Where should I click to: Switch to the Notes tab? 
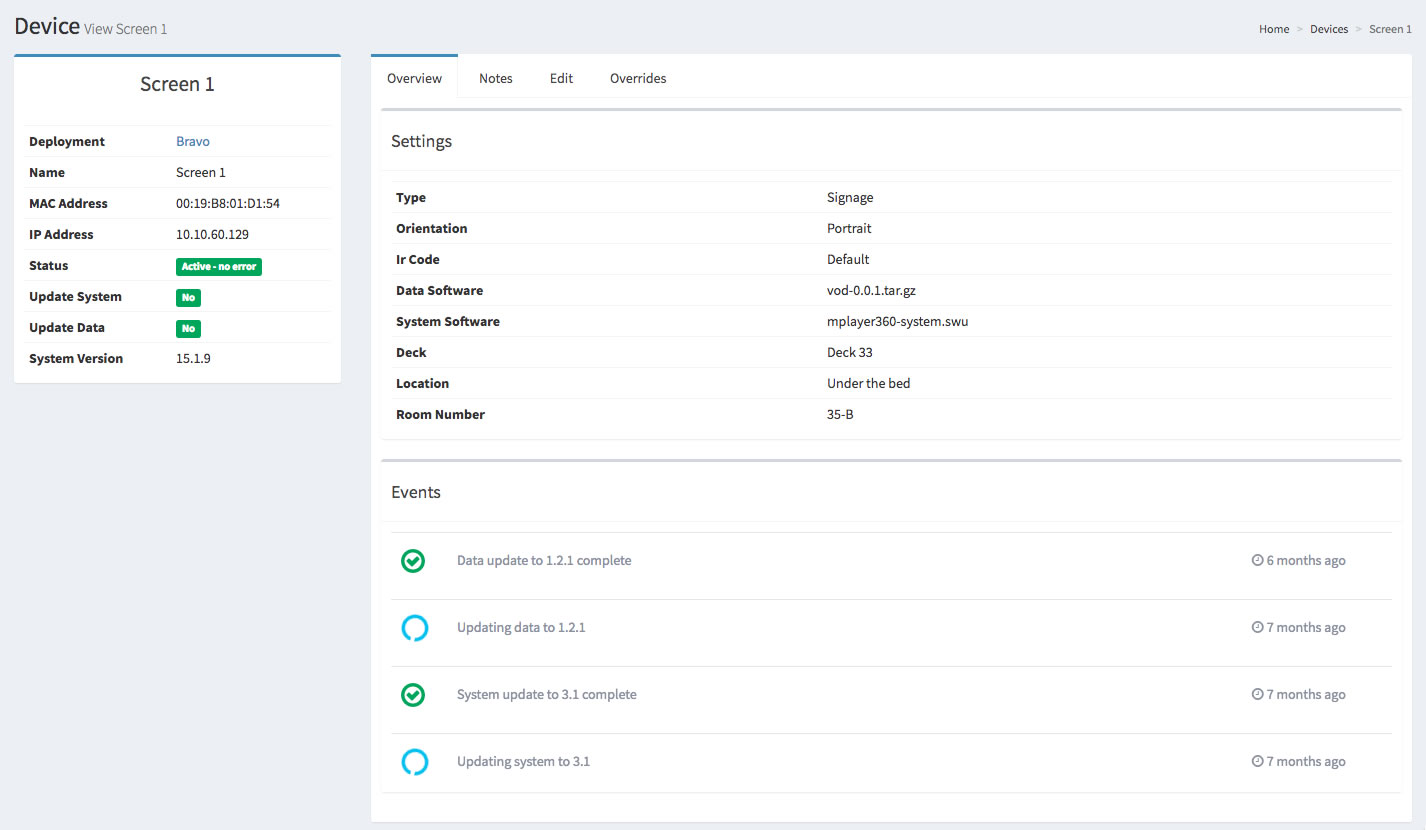[x=495, y=78]
